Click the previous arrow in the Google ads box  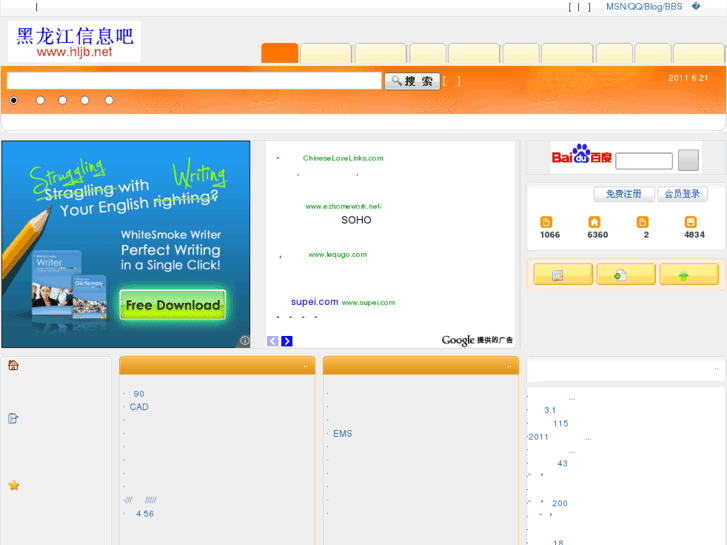click(x=273, y=341)
